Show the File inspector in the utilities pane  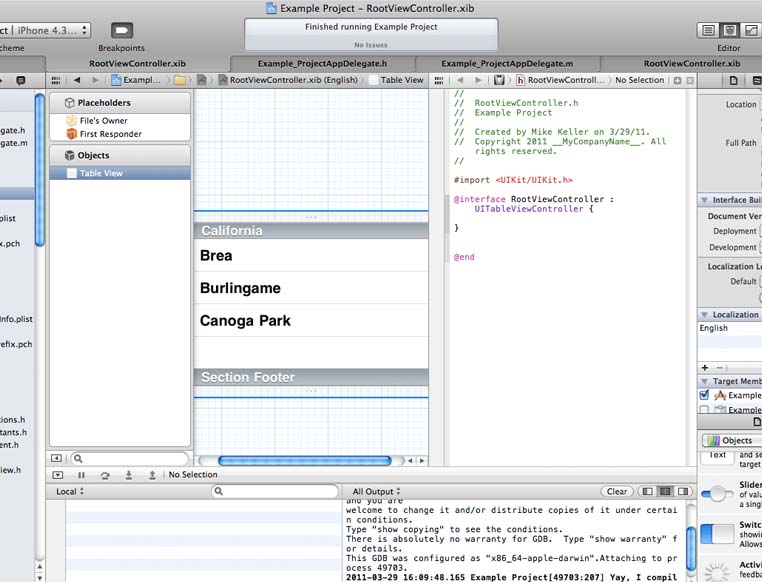pos(734,81)
